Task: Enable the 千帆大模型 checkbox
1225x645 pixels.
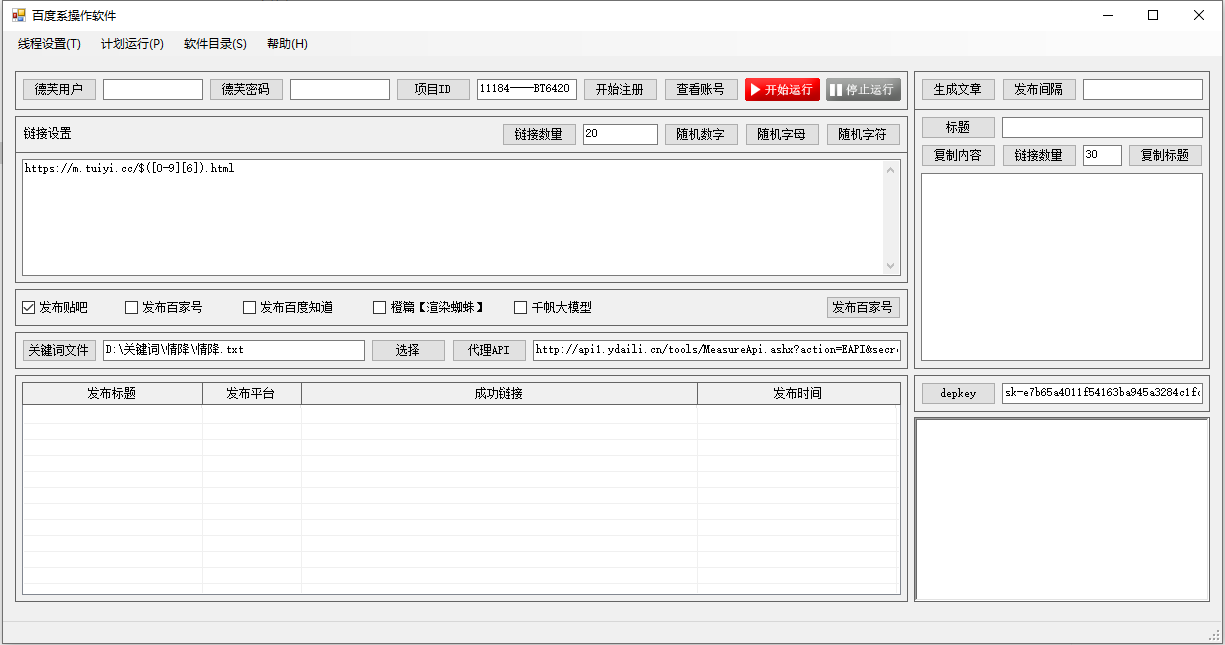Action: tap(520, 307)
